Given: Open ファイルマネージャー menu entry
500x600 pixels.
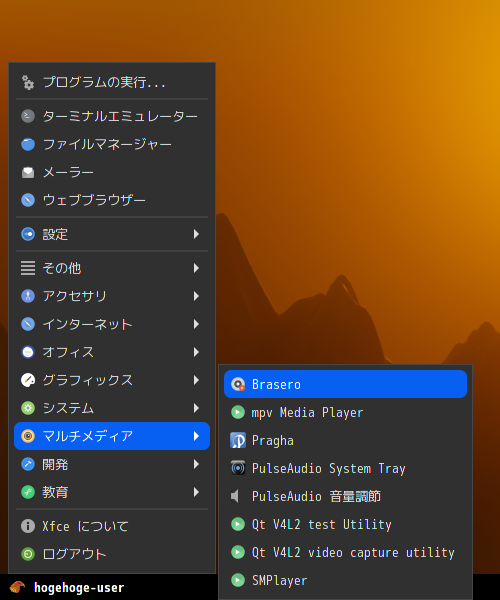Looking at the screenshot, I should click(112, 144).
